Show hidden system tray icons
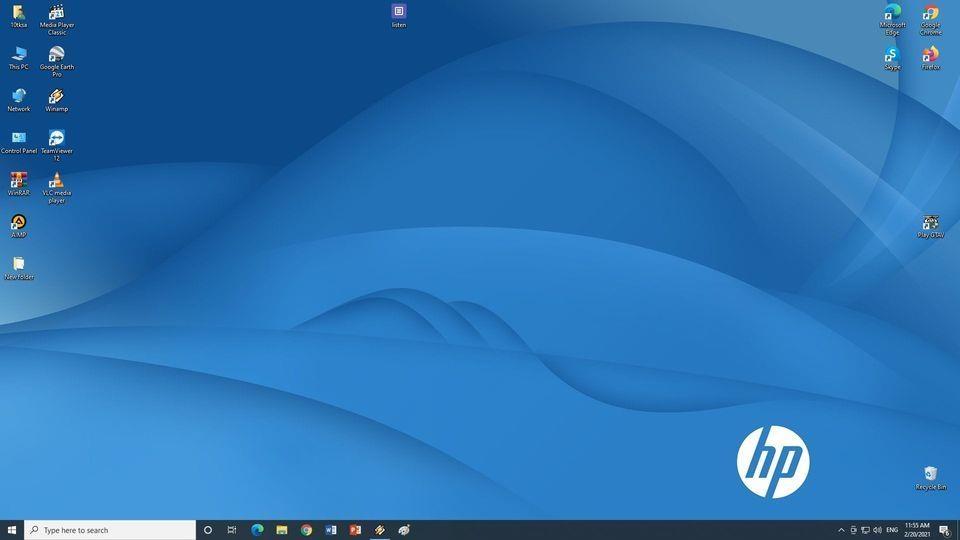 (841, 530)
